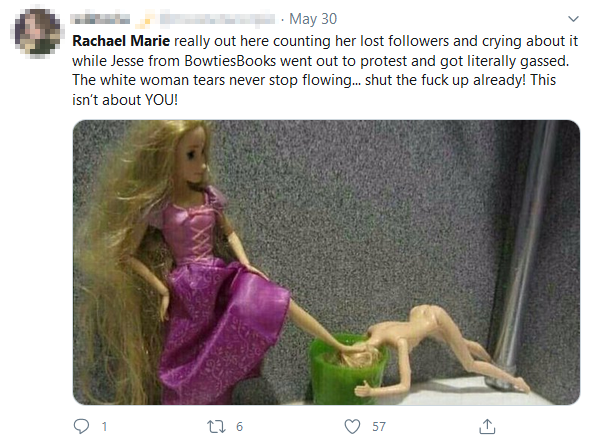Click the word BowtiesBooks in tweet

pyautogui.click(x=230, y=61)
